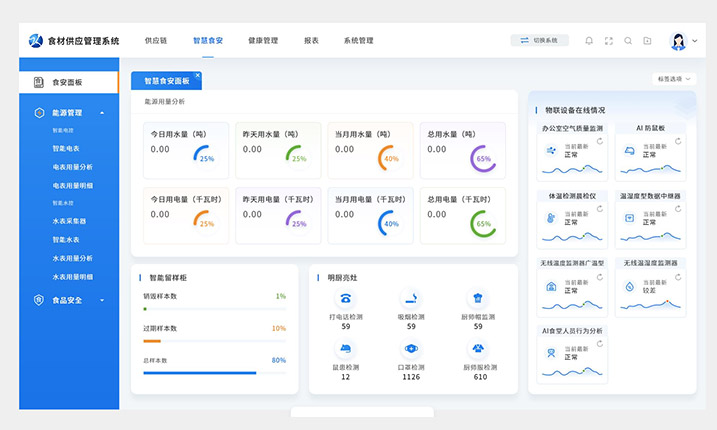717x430 pixels.
Task: Click the 能源管理 hexagon icon
Action: (39, 113)
